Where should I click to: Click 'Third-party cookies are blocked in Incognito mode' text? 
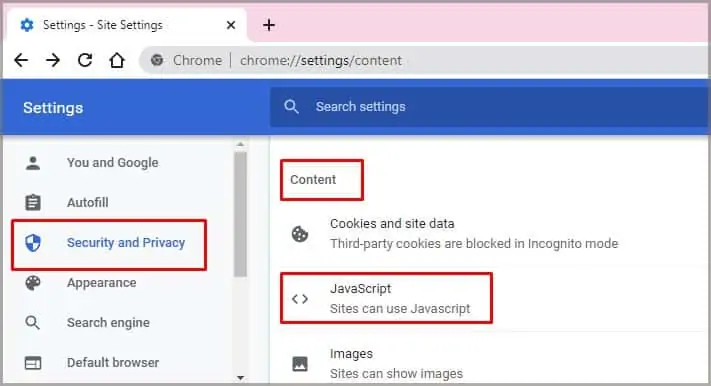474,244
